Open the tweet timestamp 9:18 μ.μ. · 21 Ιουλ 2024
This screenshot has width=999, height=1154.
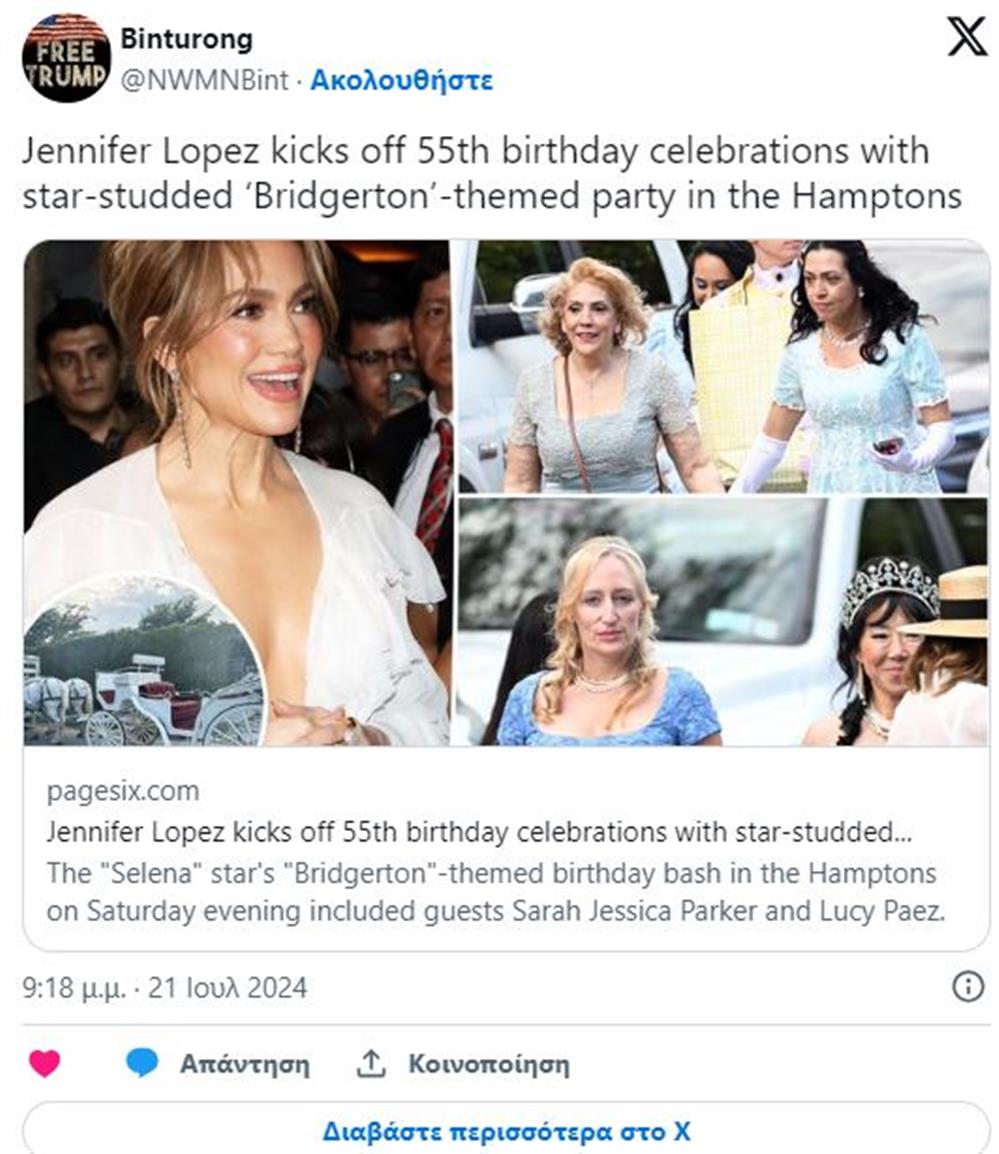tap(165, 989)
